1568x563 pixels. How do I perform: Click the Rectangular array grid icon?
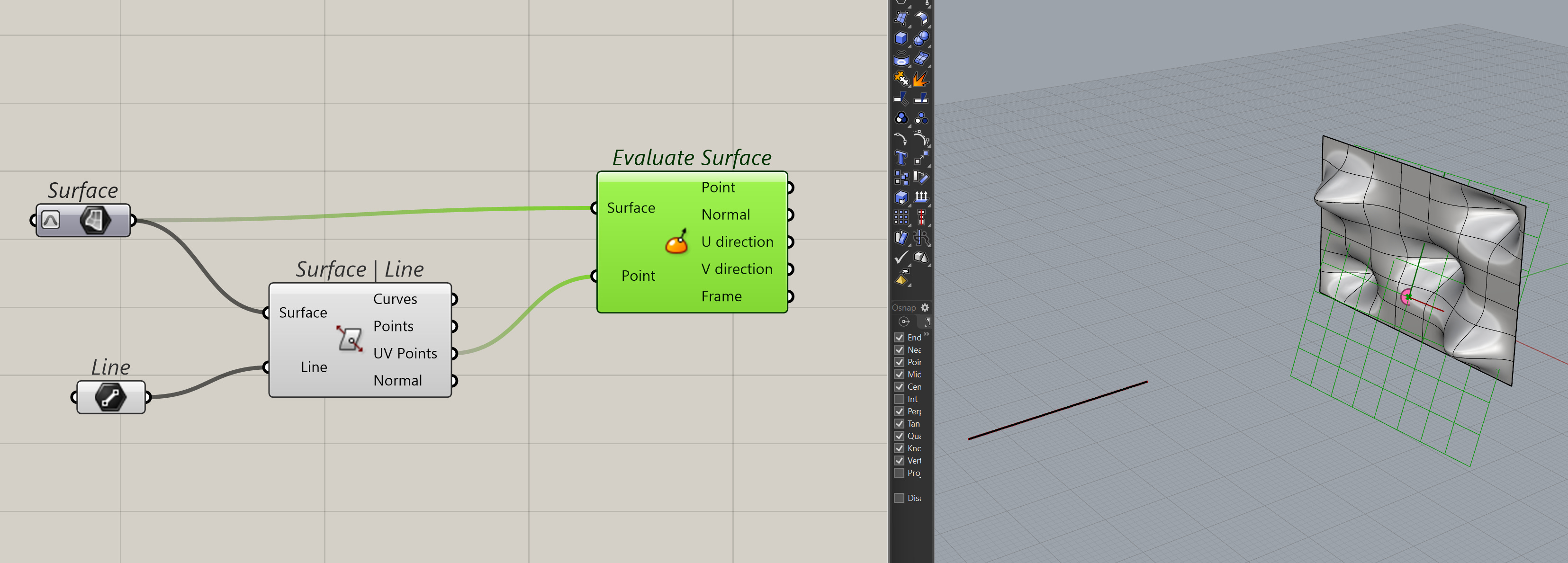[901, 217]
